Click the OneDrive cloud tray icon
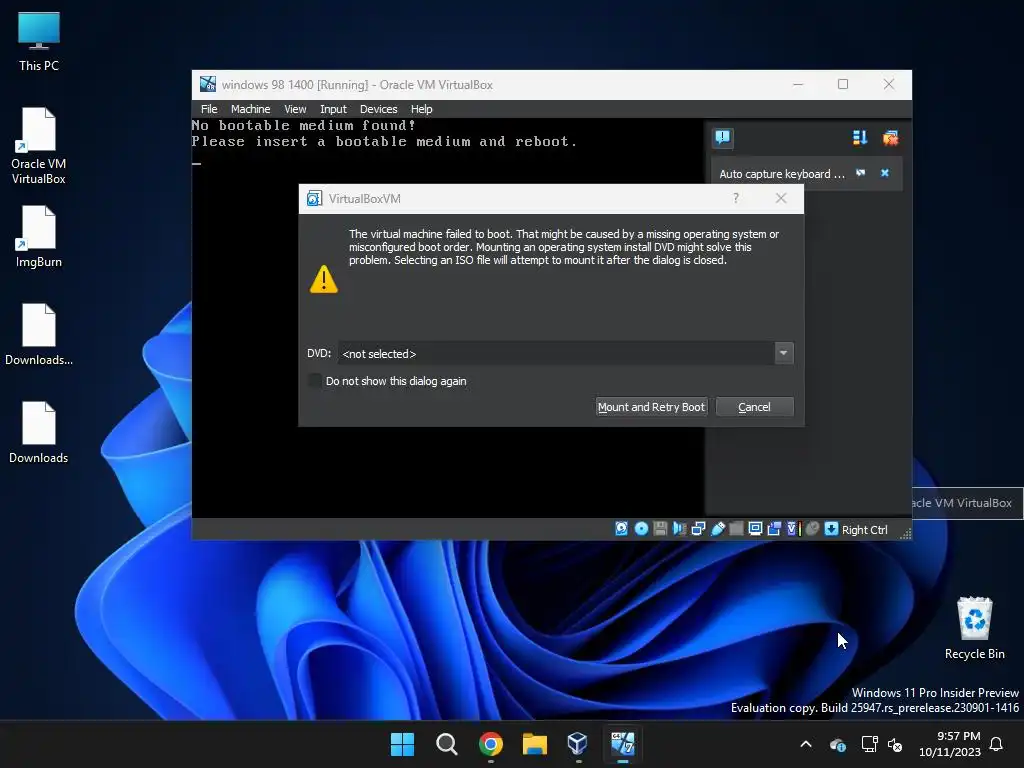The width and height of the screenshot is (1024, 768). click(838, 744)
